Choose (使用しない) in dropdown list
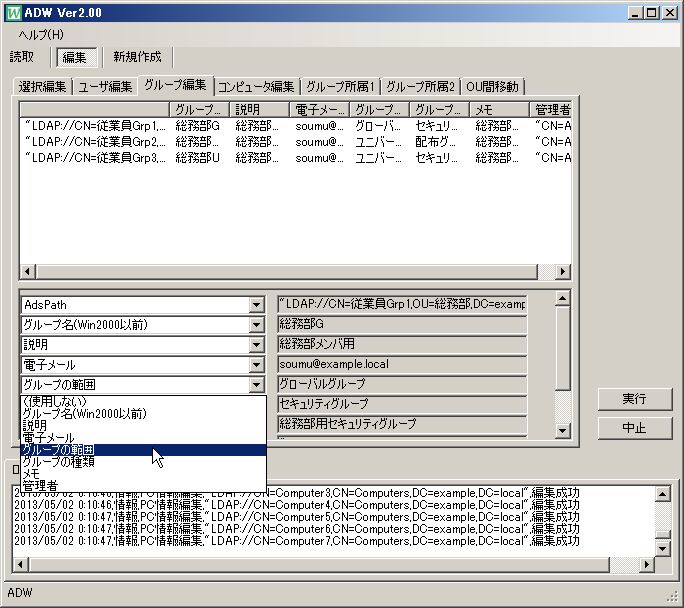Viewport: 684px width, 608px height. [x=144, y=401]
